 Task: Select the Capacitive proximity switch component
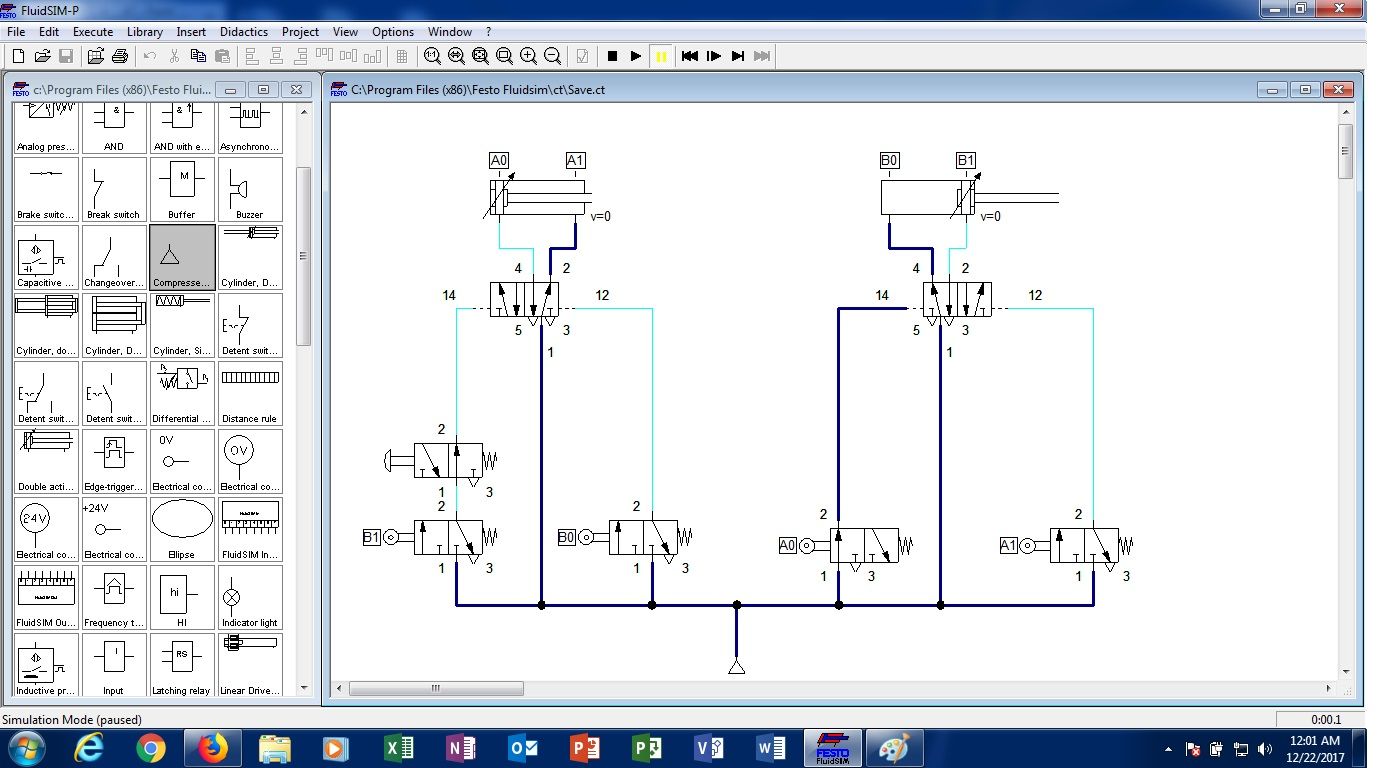tap(45, 257)
